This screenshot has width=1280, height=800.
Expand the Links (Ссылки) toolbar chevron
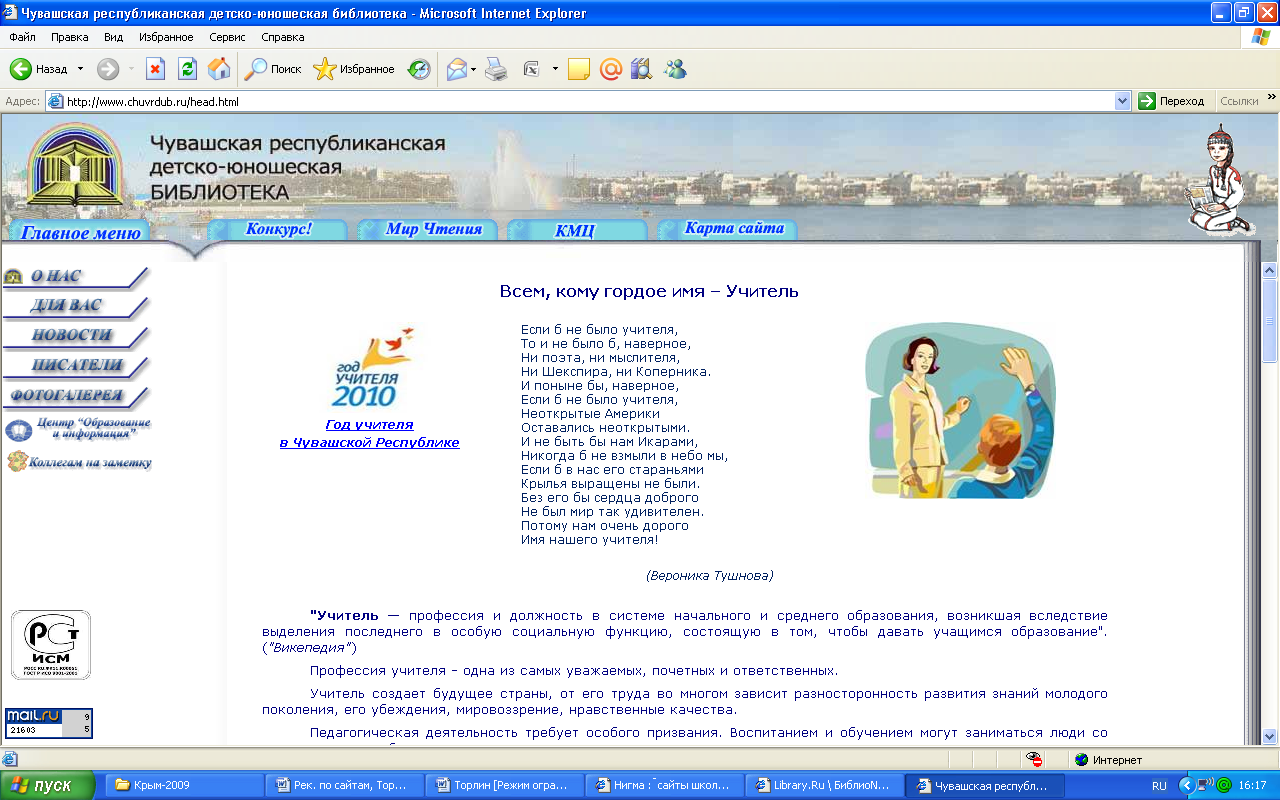tap(1271, 98)
